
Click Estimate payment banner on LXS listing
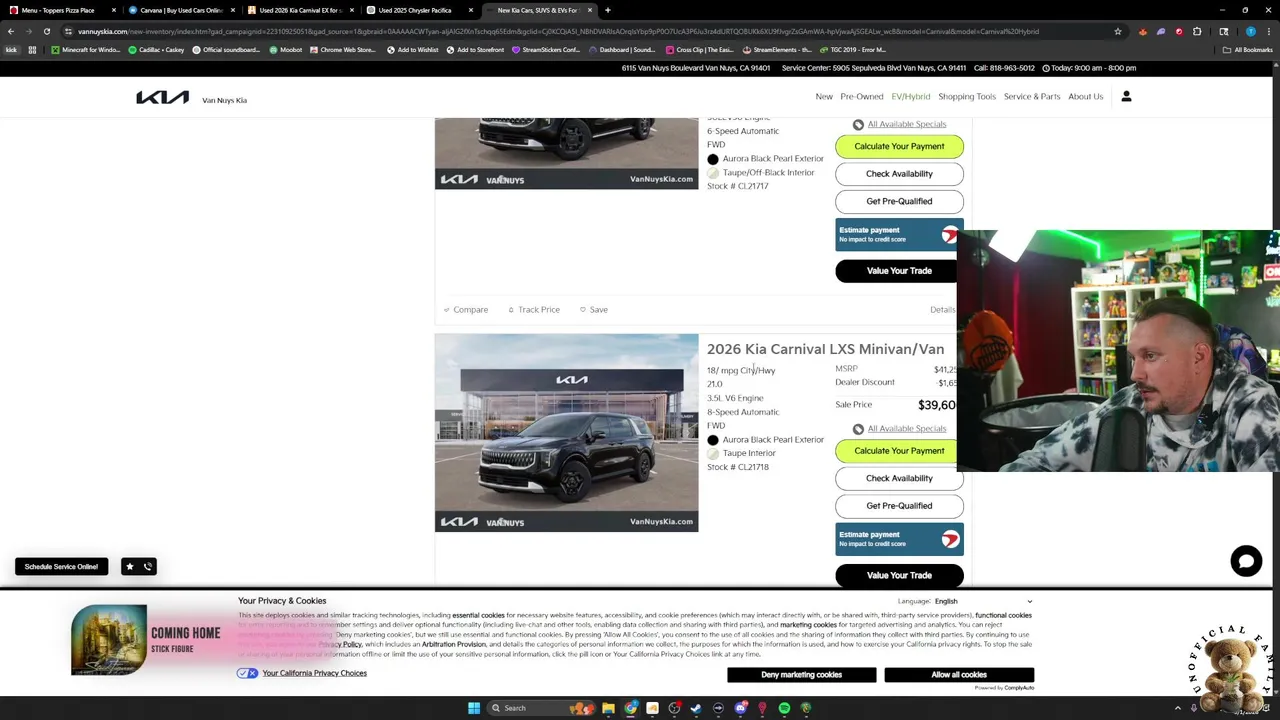[899, 540]
